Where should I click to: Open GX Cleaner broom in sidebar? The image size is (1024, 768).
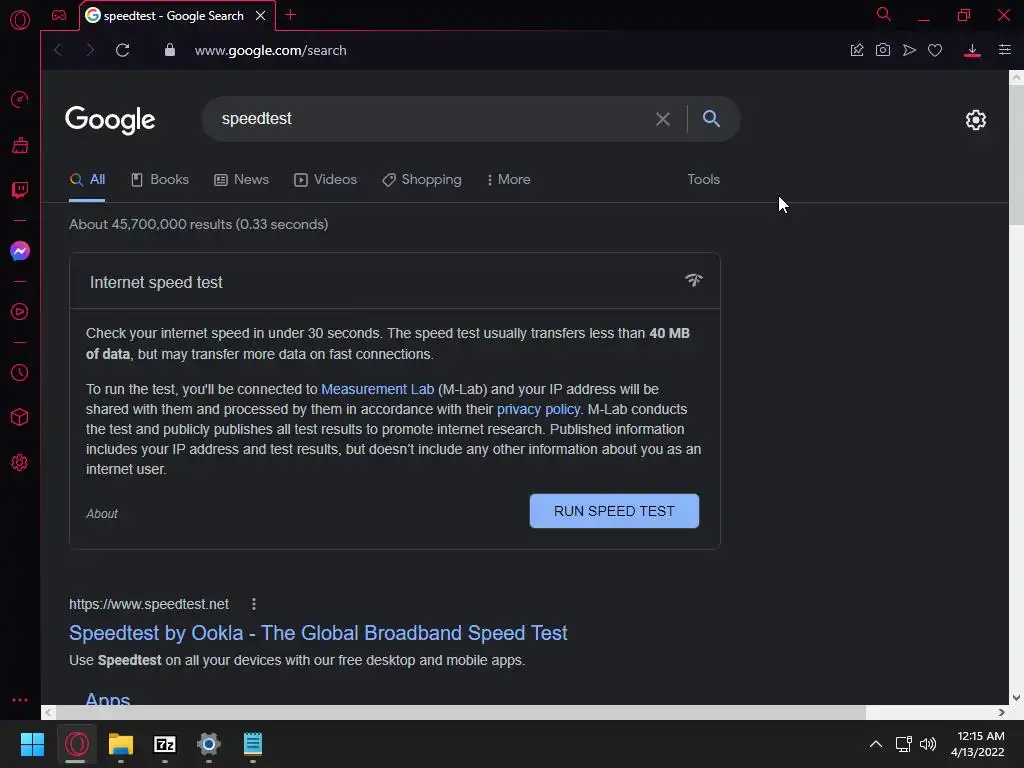pos(20,145)
